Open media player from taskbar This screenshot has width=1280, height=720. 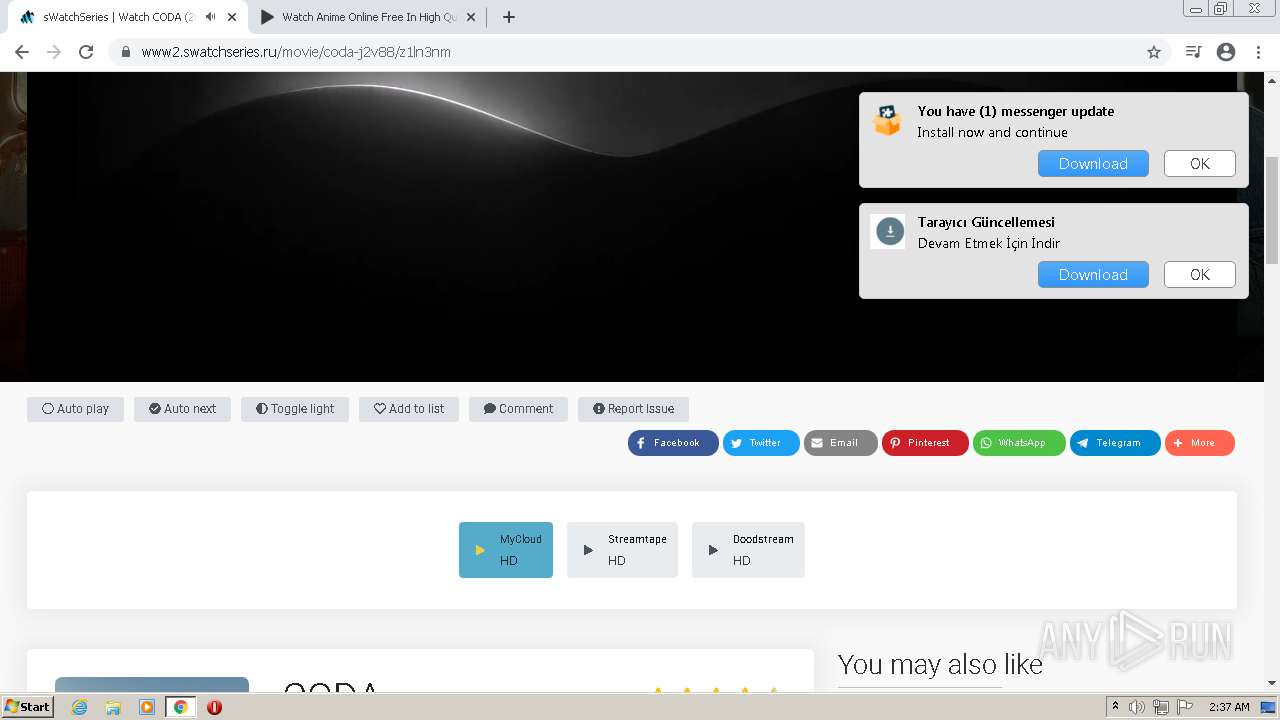pos(147,707)
